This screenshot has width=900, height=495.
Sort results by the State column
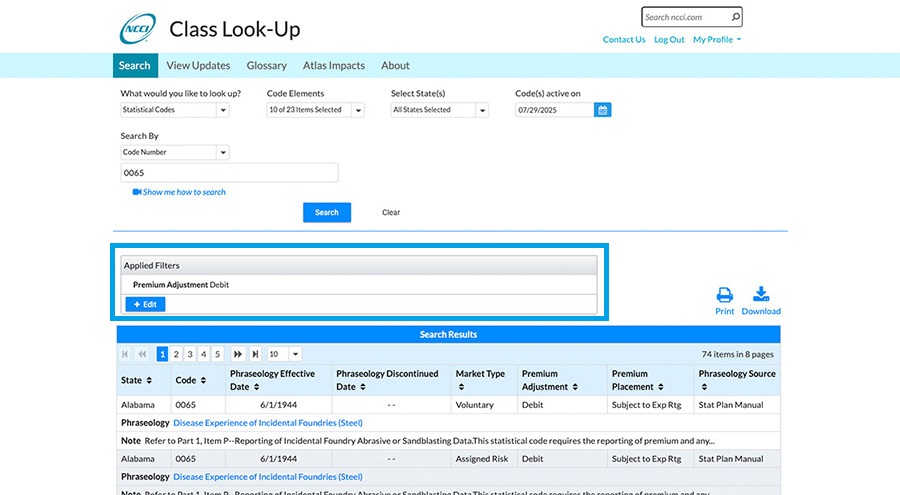click(149, 380)
